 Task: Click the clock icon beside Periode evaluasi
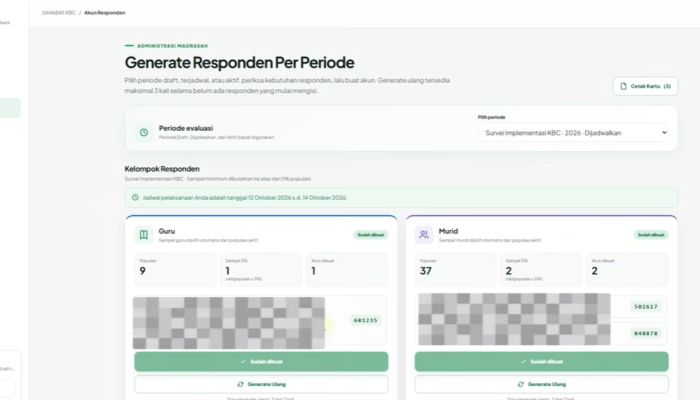click(144, 133)
